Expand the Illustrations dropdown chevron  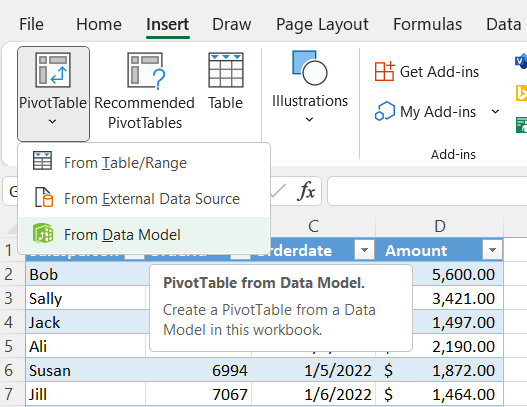tap(309, 119)
